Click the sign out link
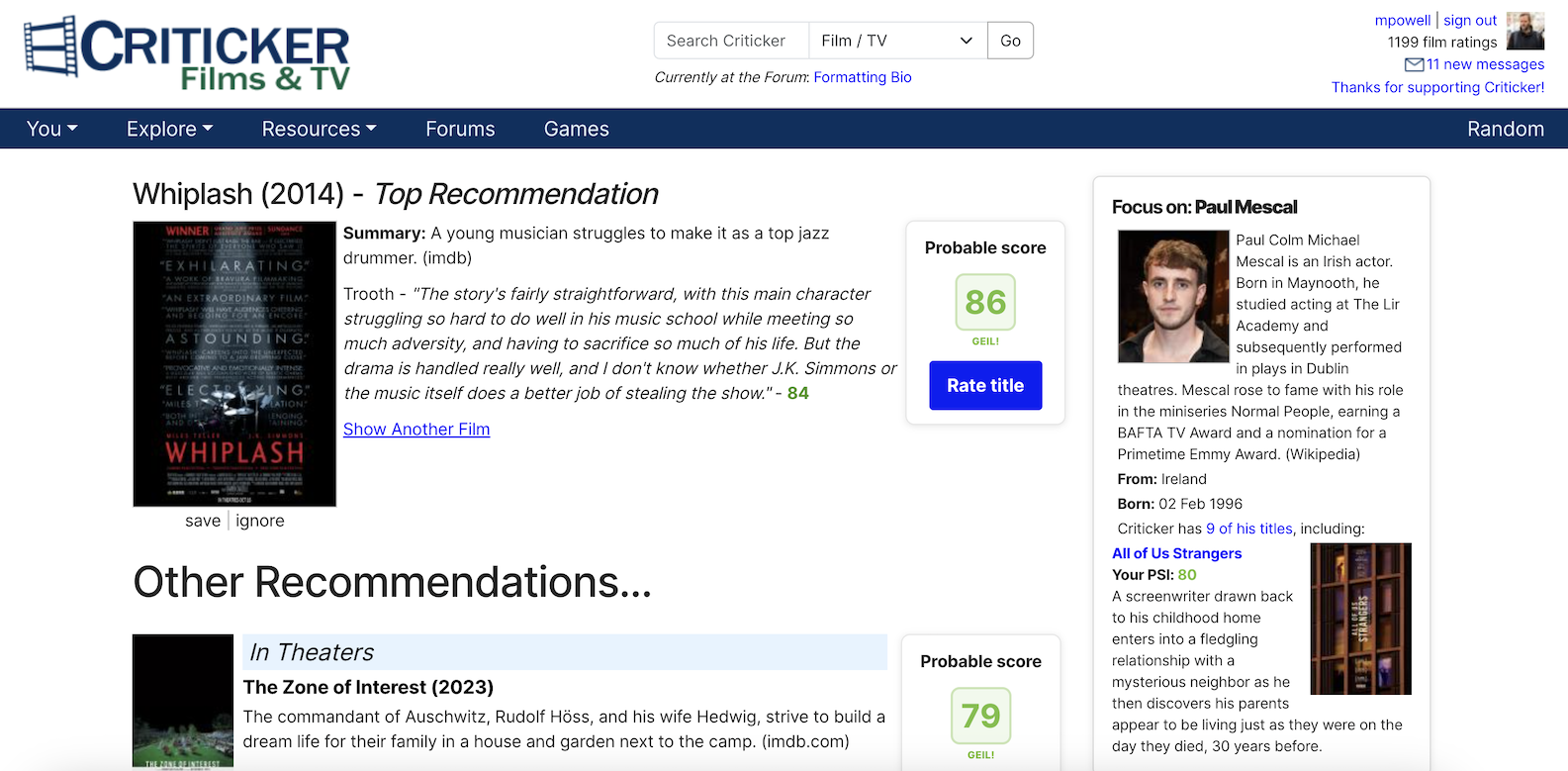This screenshot has width=1568, height=771. coord(1469,20)
